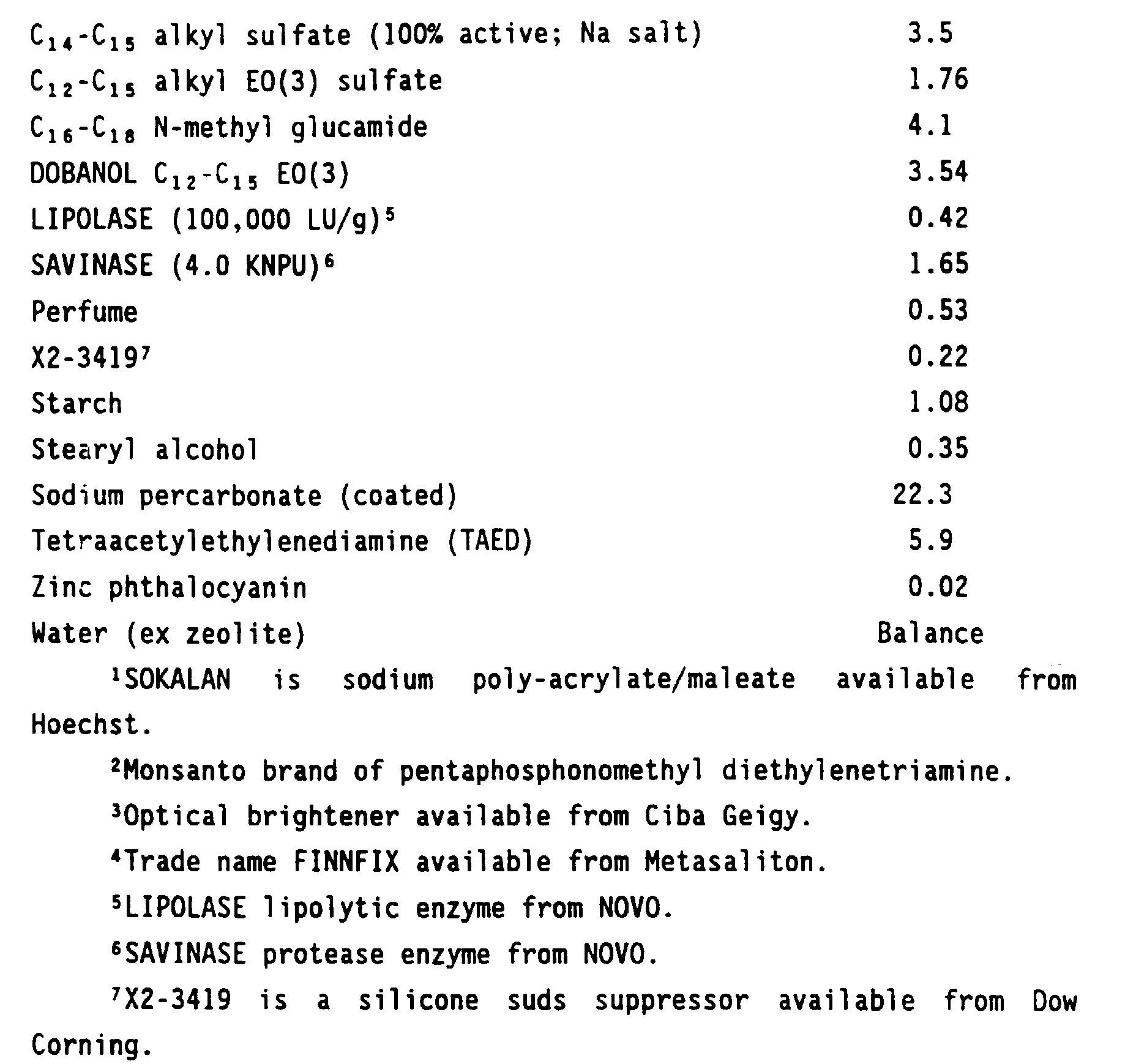This screenshot has width=1136, height=1064.
Task: Click the LIPOLASE (100,000 LU/g) entry
Action: (x=212, y=219)
